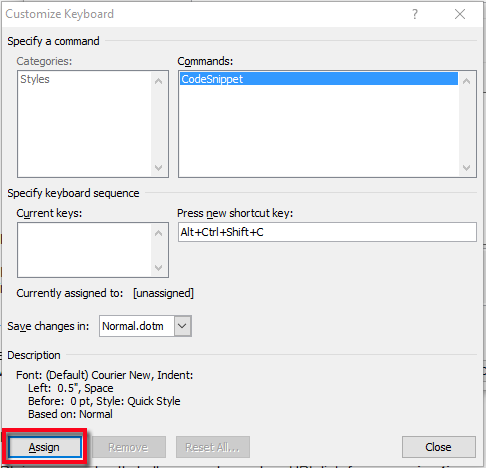Click empty area of the Commands list
Image resolution: width=486 pixels, height=468 pixels.
click(x=319, y=131)
